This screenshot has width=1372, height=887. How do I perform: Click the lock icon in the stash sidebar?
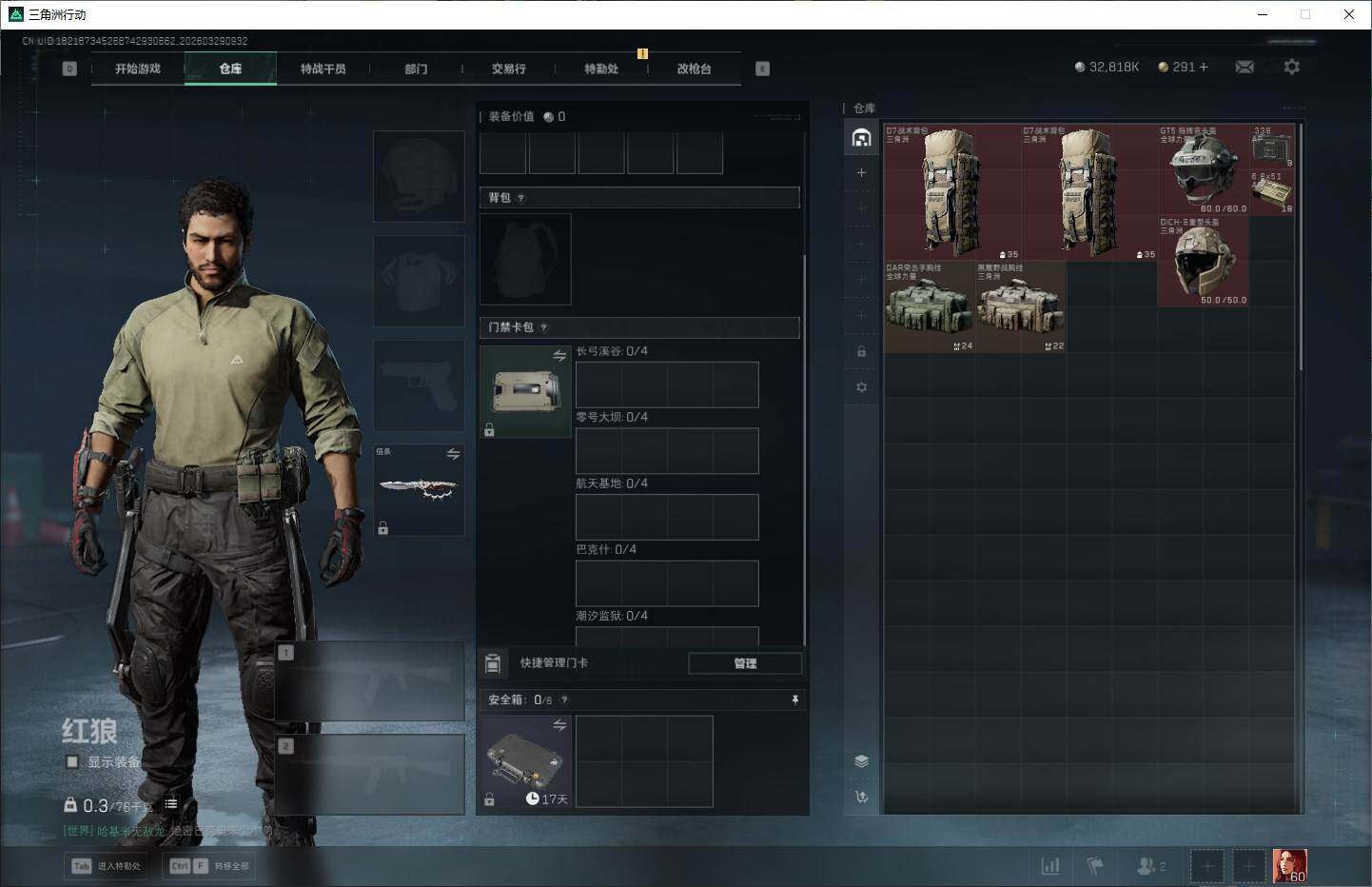tap(861, 351)
